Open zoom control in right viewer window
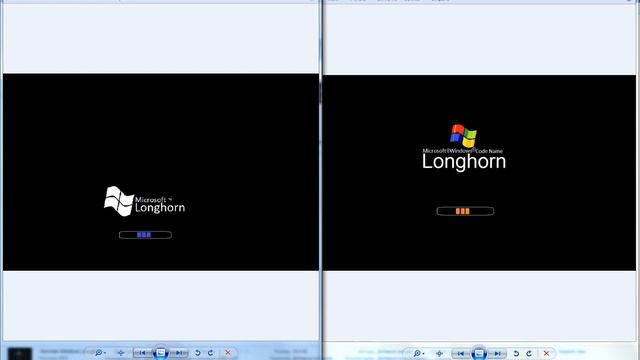This screenshot has height=360, width=640. [418, 353]
